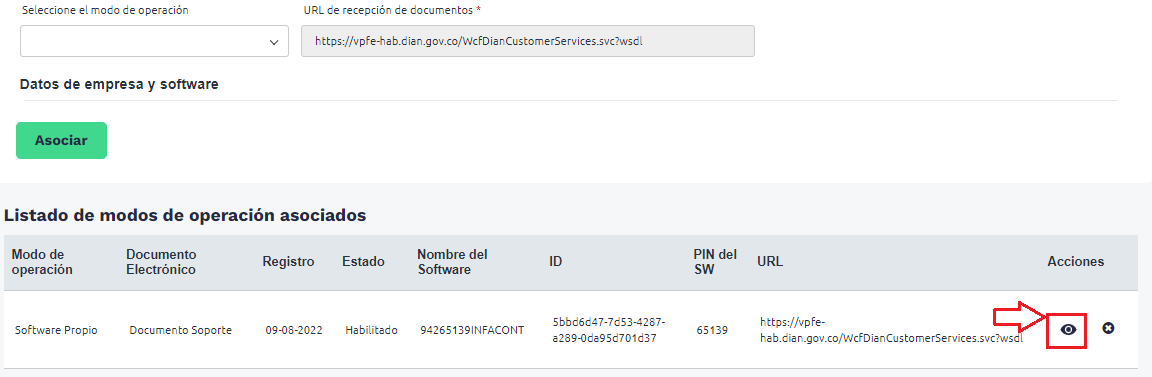Remove associated mode with the X icon
1152x377 pixels.
pyautogui.click(x=1108, y=328)
